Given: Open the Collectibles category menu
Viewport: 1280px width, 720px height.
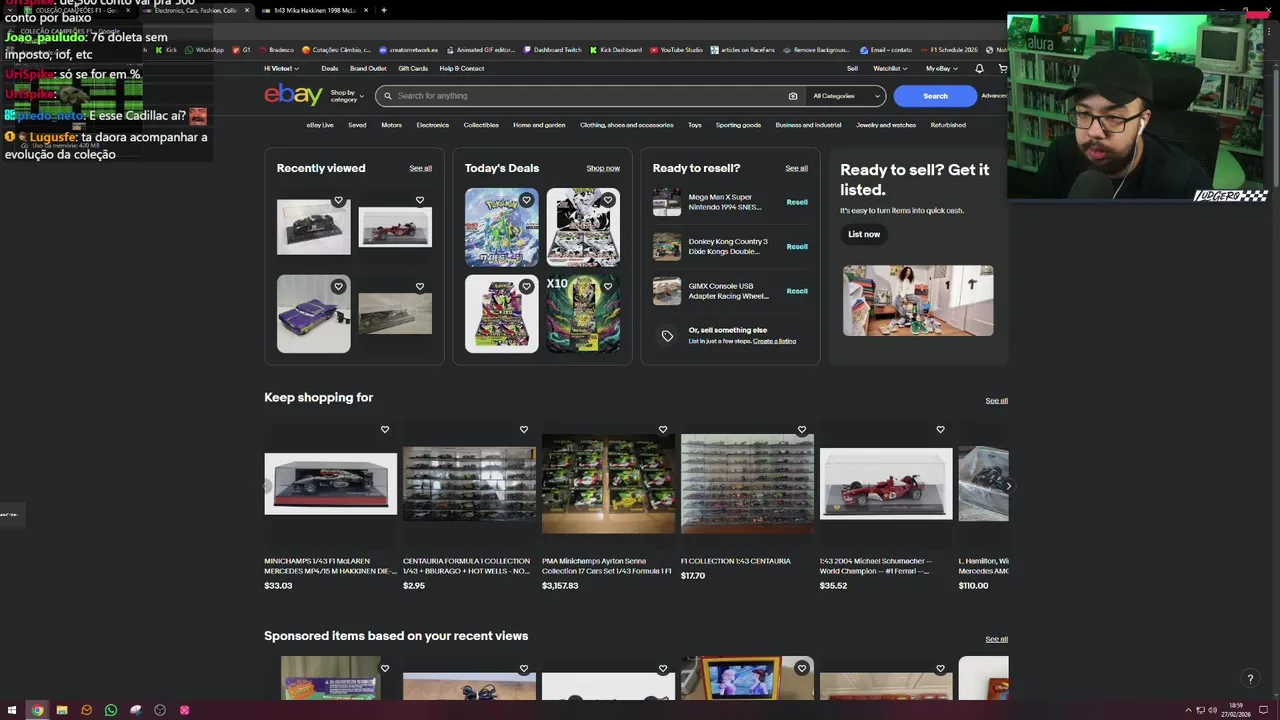Looking at the screenshot, I should 481,125.
